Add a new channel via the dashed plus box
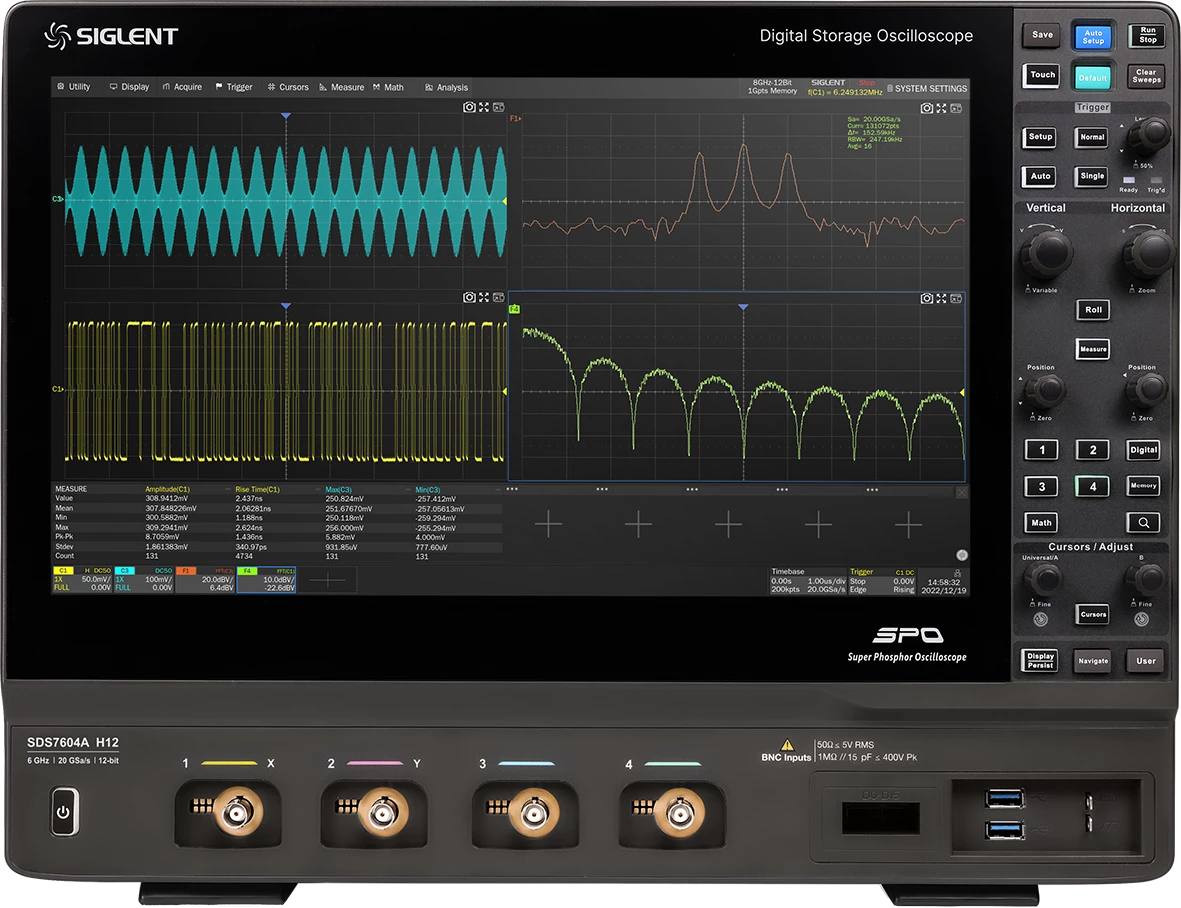The image size is (1181, 908). click(x=327, y=580)
